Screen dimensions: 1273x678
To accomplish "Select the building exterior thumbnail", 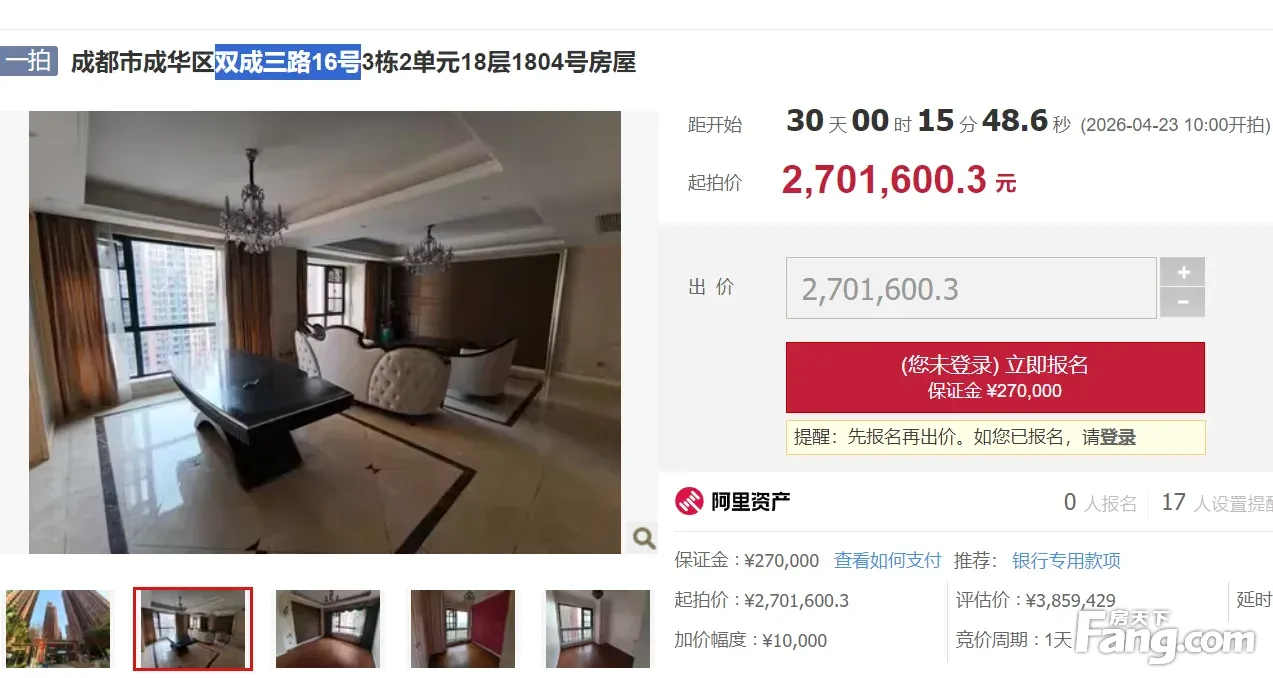I will (x=57, y=629).
